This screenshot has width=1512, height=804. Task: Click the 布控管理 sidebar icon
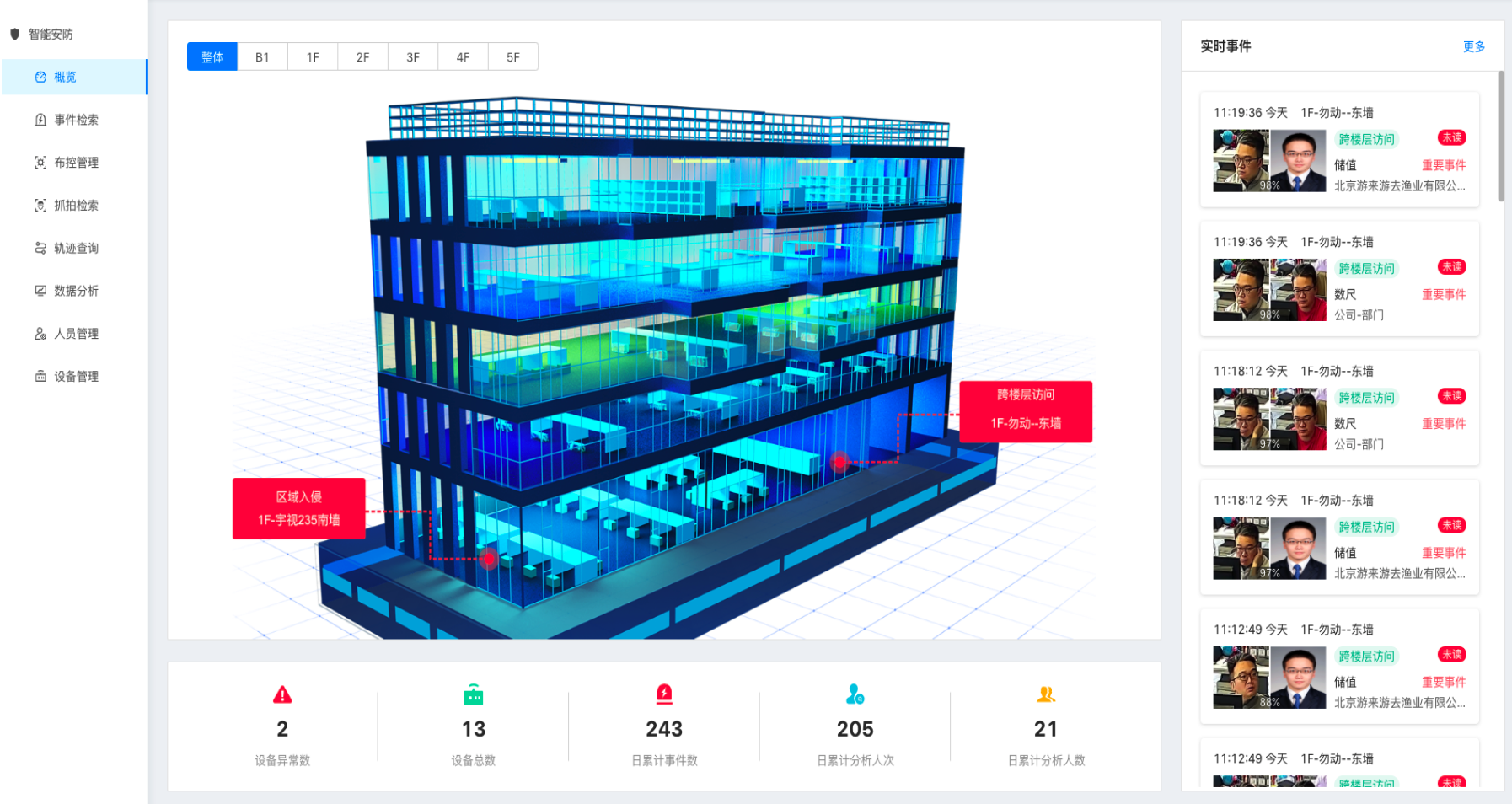click(x=40, y=163)
